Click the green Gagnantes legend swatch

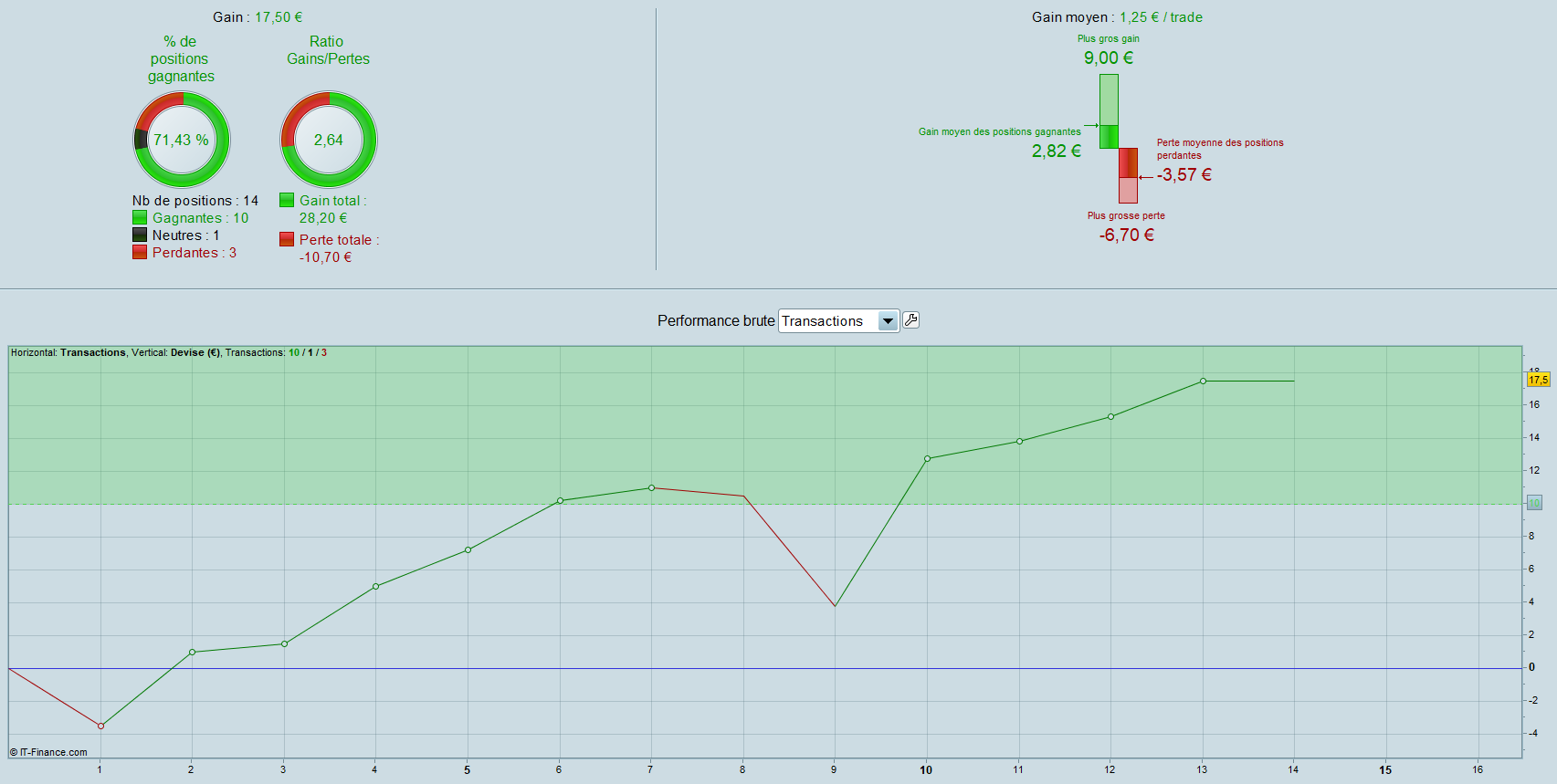click(140, 218)
